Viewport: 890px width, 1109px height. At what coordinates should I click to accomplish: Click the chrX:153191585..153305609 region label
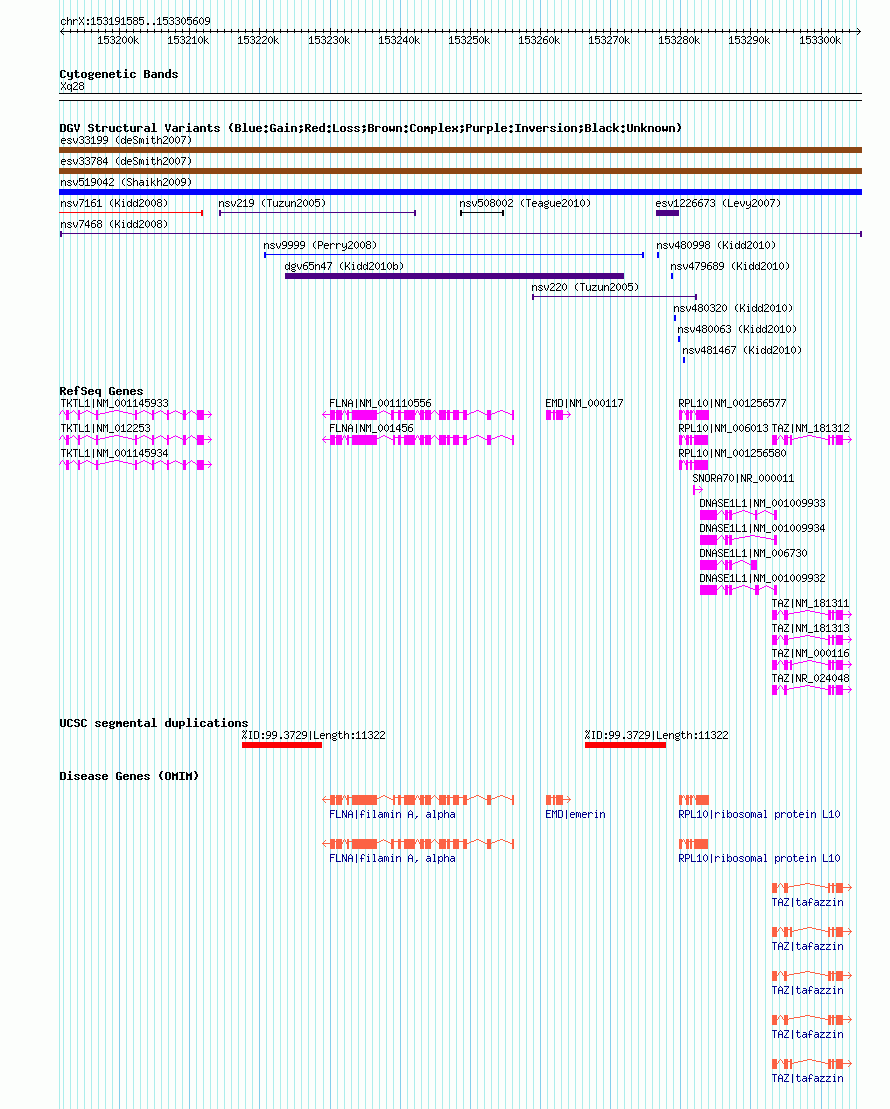(x=135, y=21)
